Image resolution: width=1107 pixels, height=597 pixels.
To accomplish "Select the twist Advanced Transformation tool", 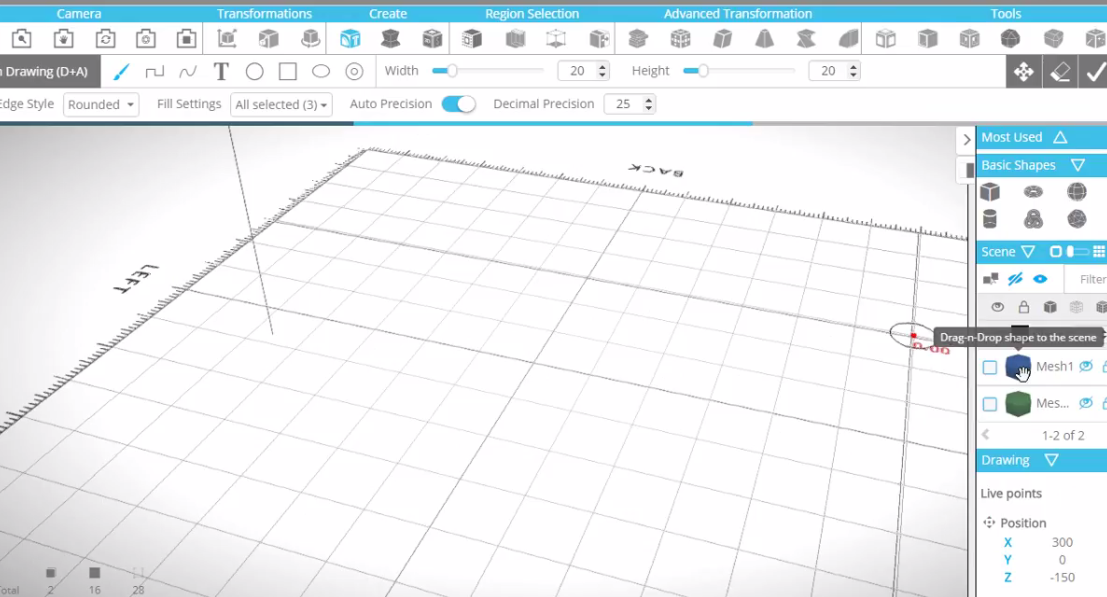I will [x=806, y=39].
